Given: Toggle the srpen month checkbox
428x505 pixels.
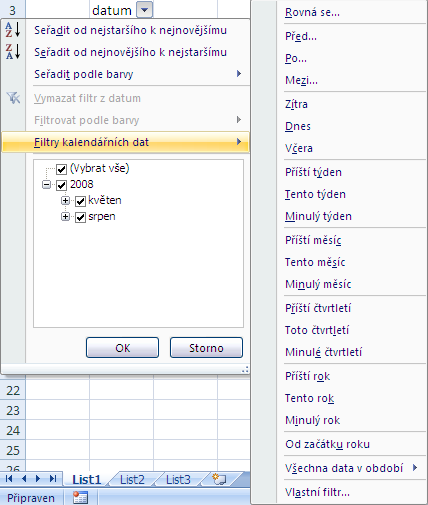Looking at the screenshot, I should click(80, 217).
